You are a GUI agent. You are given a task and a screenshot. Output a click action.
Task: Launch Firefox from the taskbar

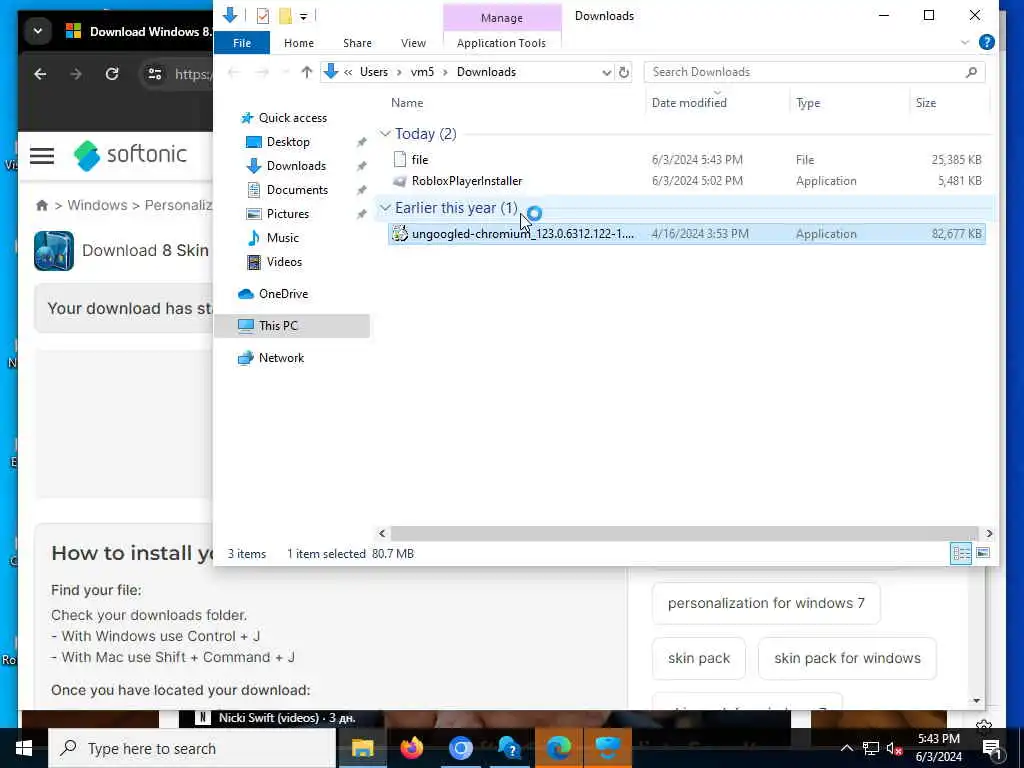point(411,748)
